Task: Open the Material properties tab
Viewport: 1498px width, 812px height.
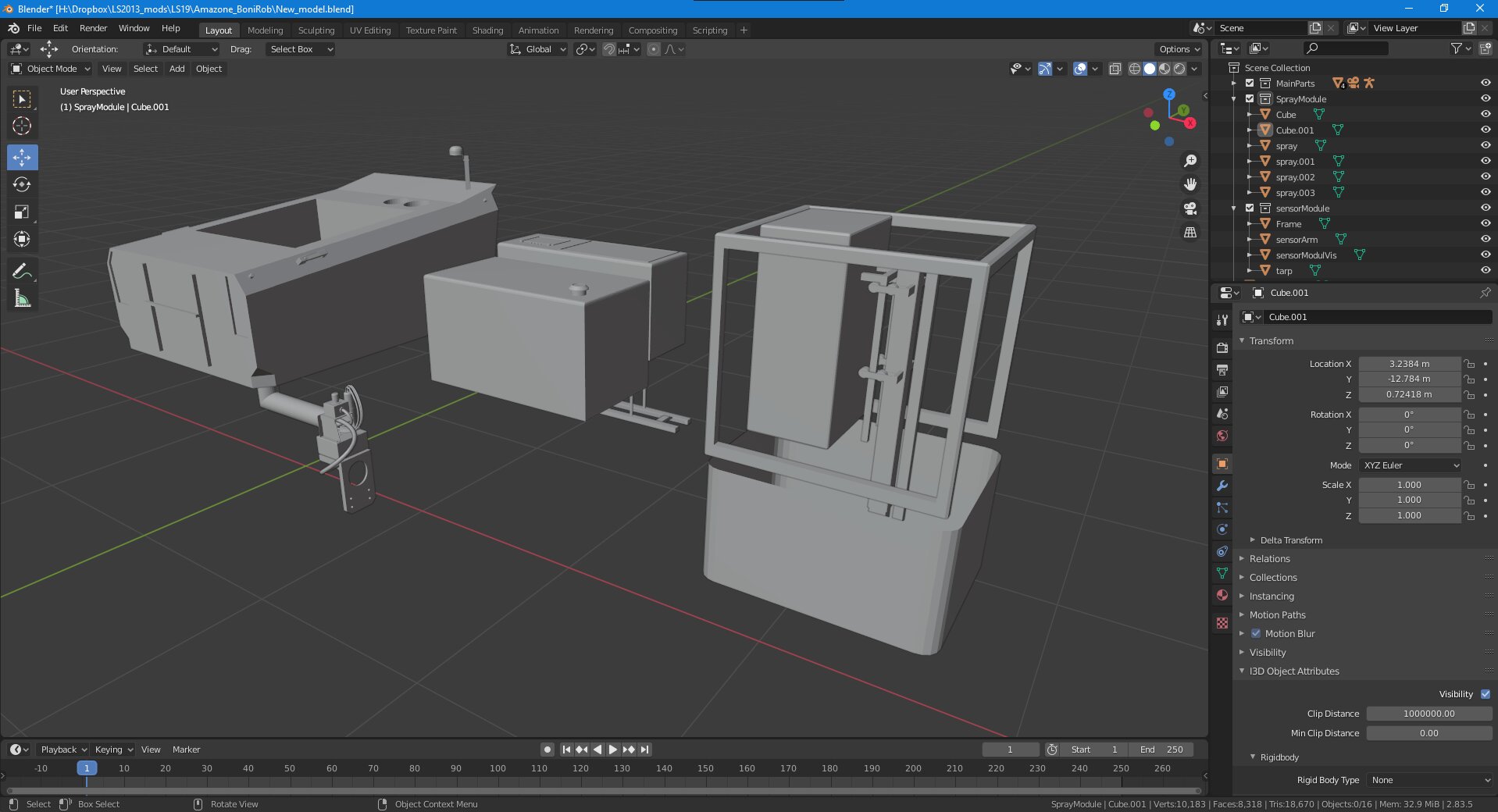Action: point(1222,595)
